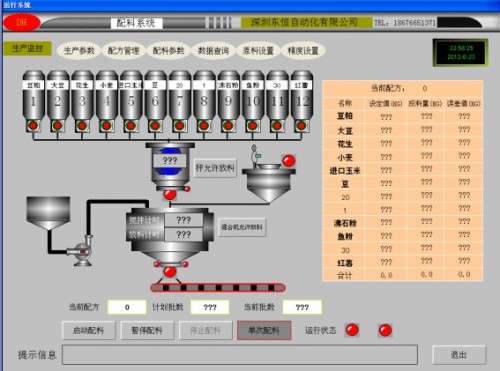
Task: Open the 配方管理 tab
Action: (124, 51)
